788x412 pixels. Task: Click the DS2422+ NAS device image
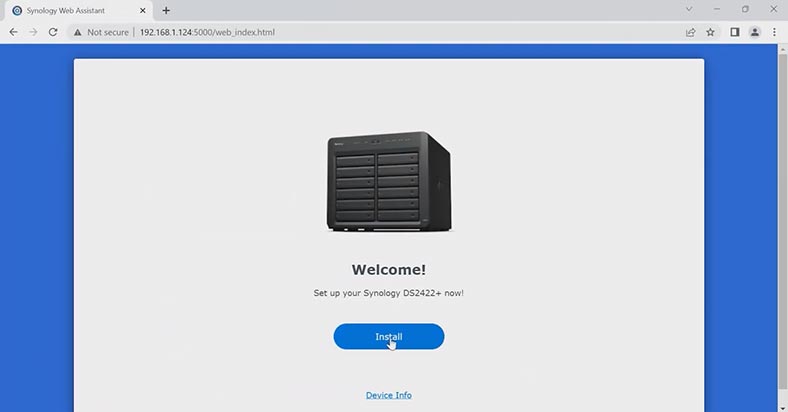(389, 181)
